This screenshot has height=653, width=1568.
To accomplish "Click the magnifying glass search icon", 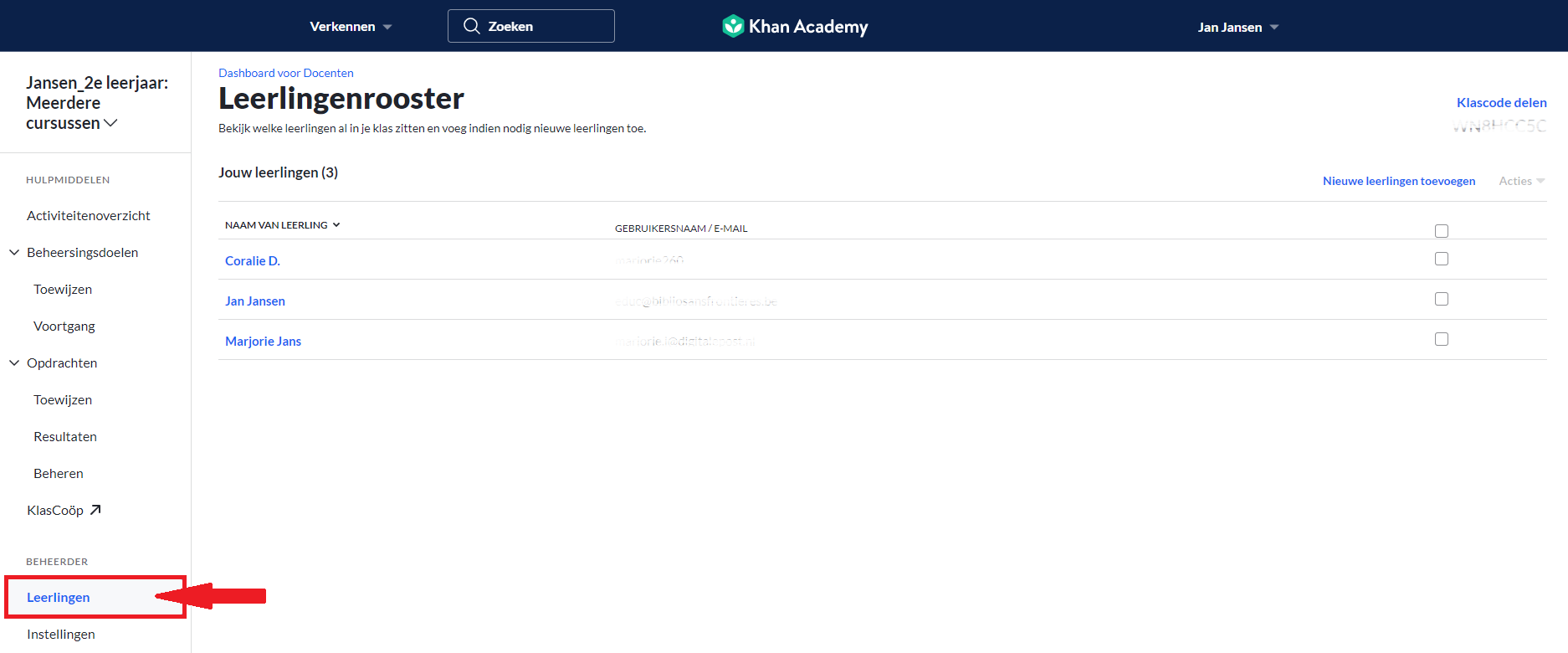I will 472,26.
